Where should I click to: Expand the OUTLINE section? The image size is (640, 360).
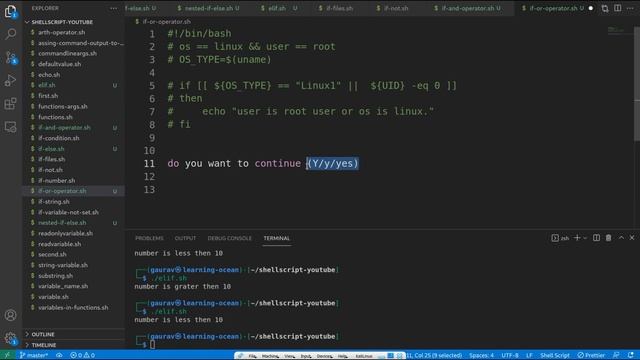[x=43, y=334]
